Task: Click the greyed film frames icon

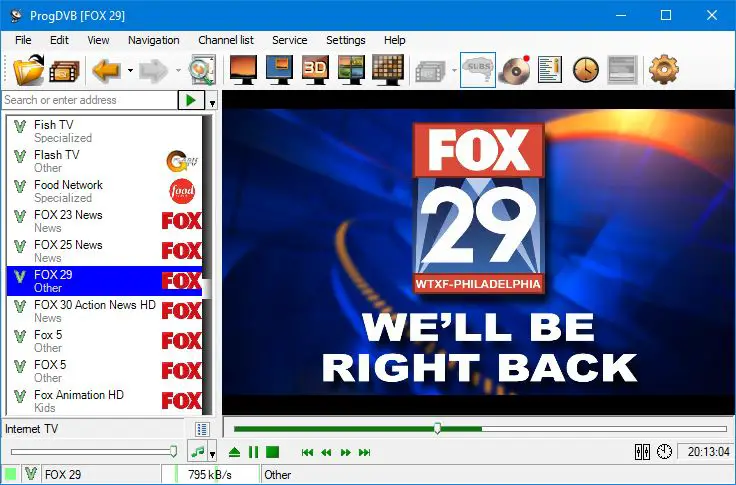Action: 430,71
